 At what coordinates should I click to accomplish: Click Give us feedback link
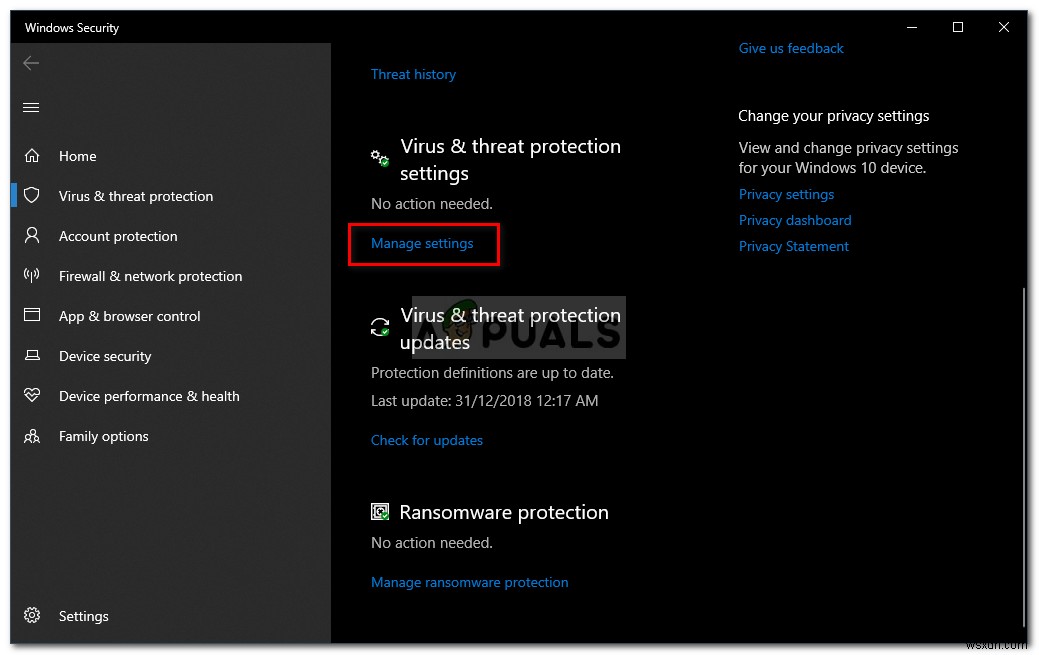pyautogui.click(x=791, y=48)
